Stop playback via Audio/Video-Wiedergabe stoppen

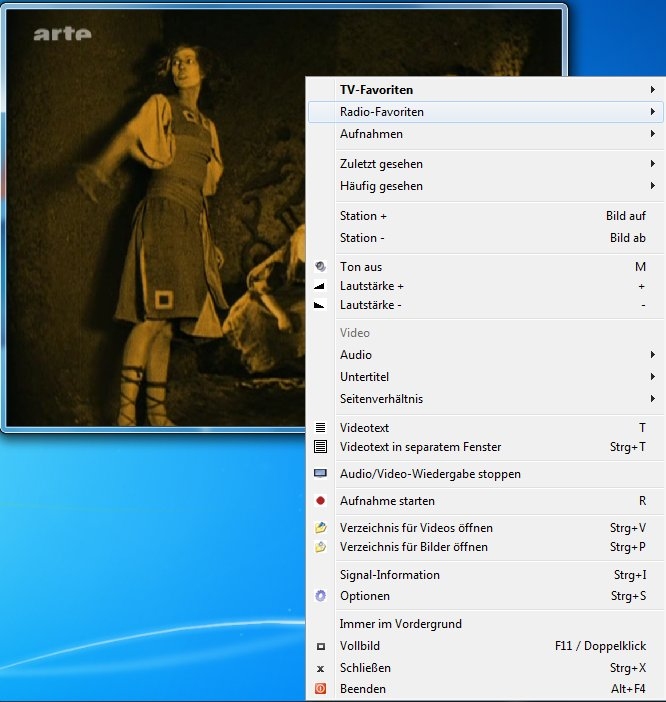[x=430, y=474]
